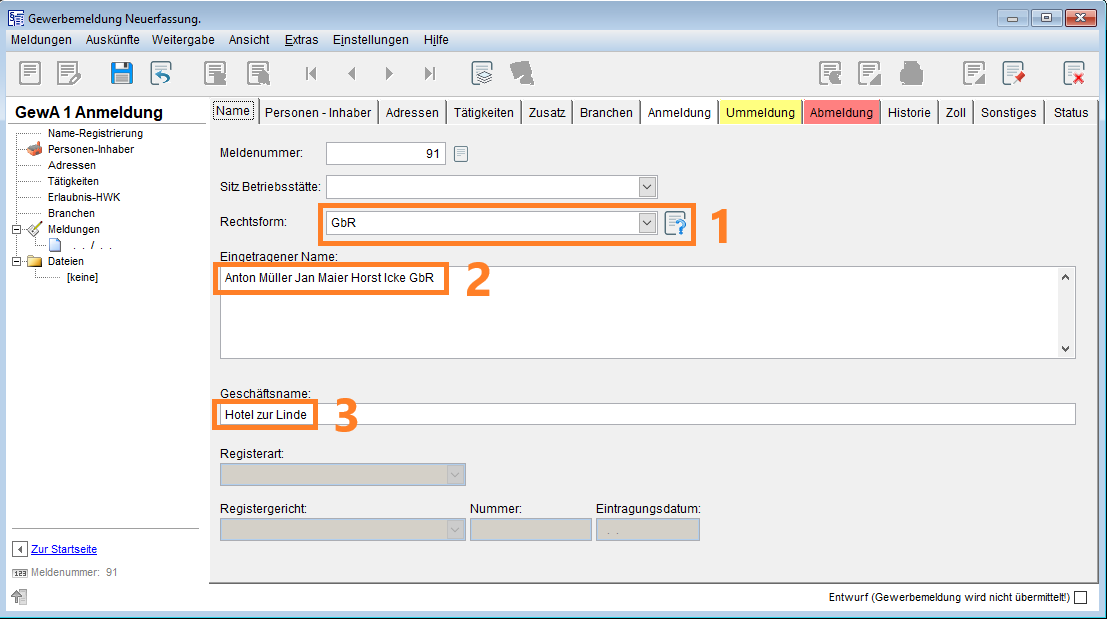Viewport: 1107px width, 620px height.
Task: Open the Sitz Betriebsstätte dropdown
Action: tap(647, 186)
